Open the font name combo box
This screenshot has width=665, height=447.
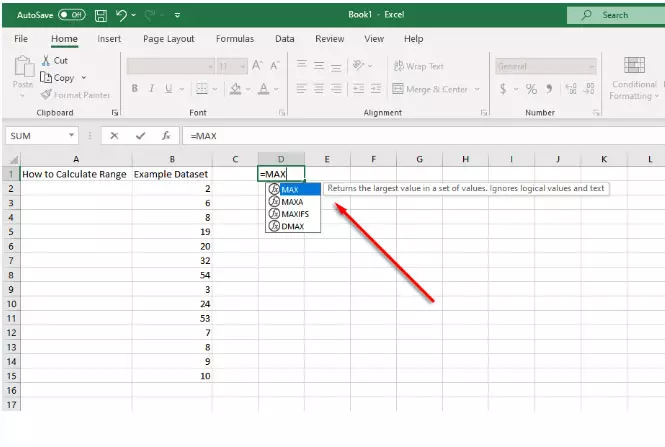pos(170,66)
